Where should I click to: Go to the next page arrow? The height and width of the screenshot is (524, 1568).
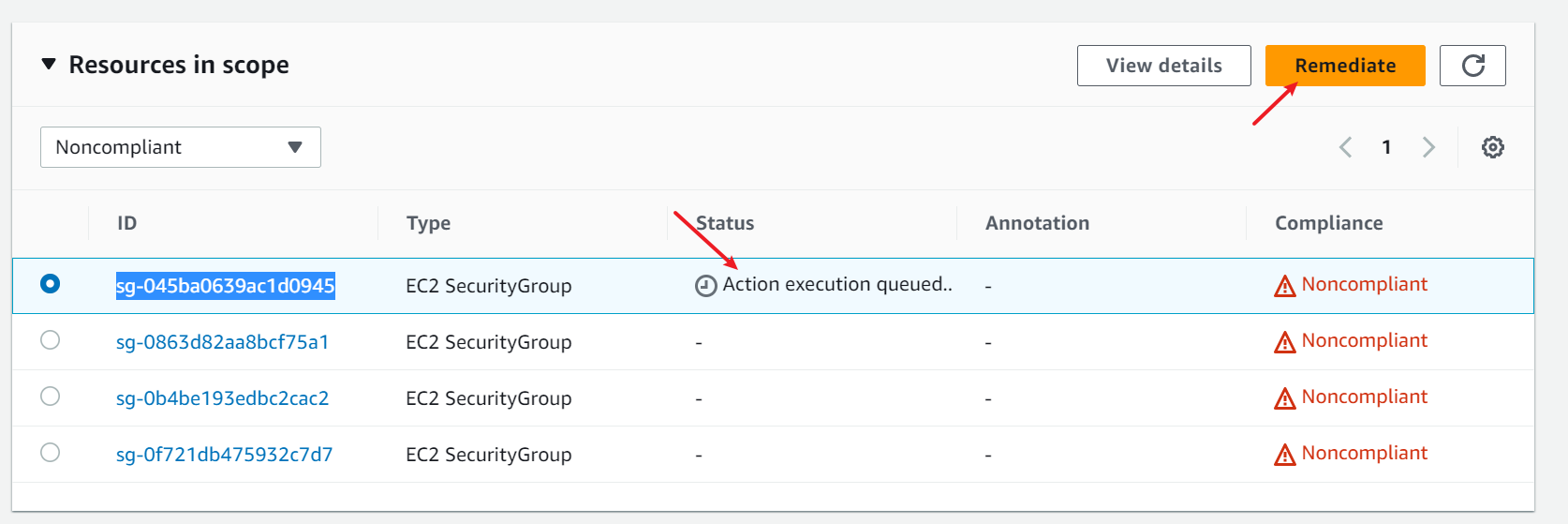[1427, 147]
